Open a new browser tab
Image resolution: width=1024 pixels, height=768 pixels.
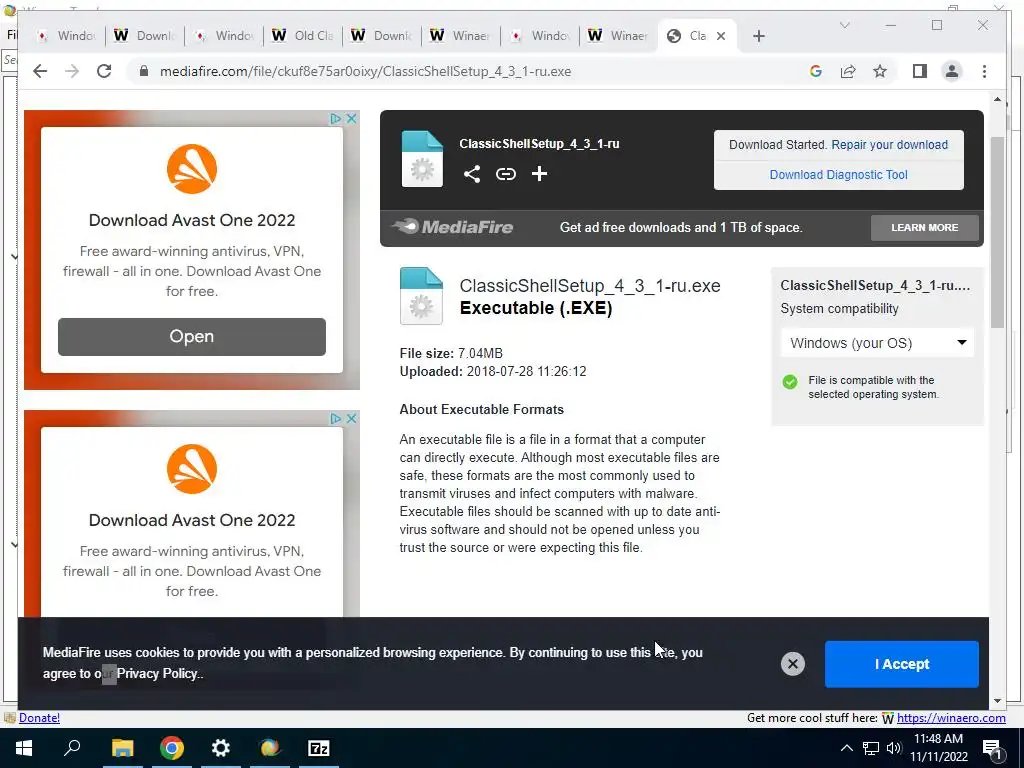[x=758, y=36]
